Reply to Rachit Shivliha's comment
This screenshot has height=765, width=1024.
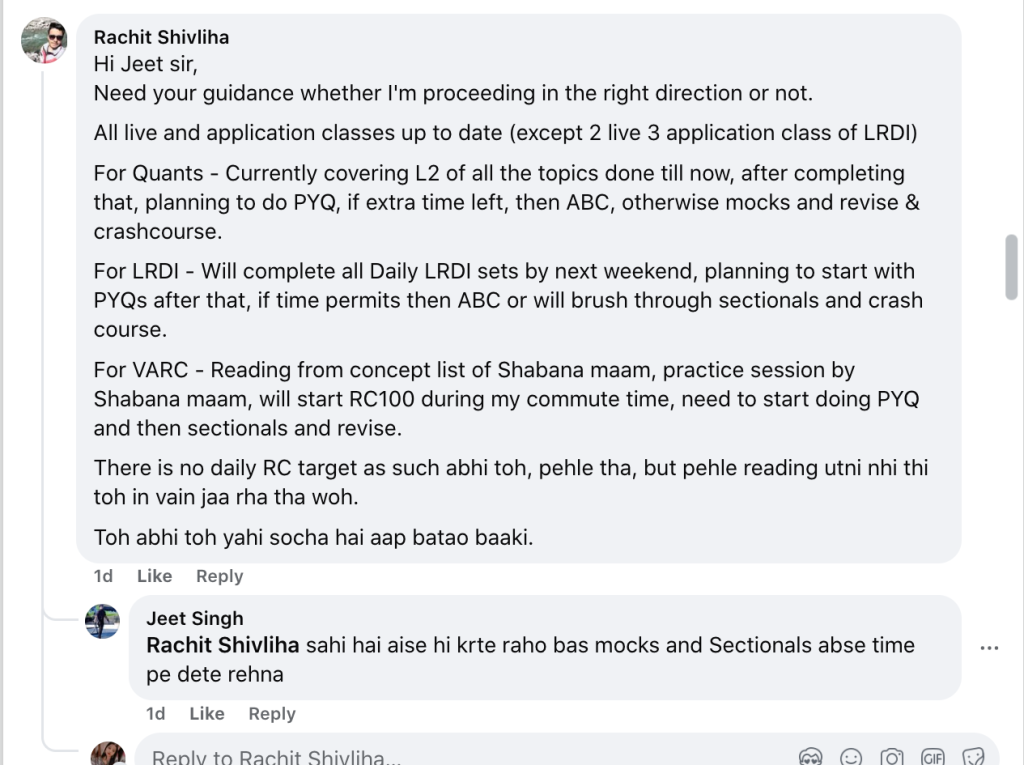219,576
